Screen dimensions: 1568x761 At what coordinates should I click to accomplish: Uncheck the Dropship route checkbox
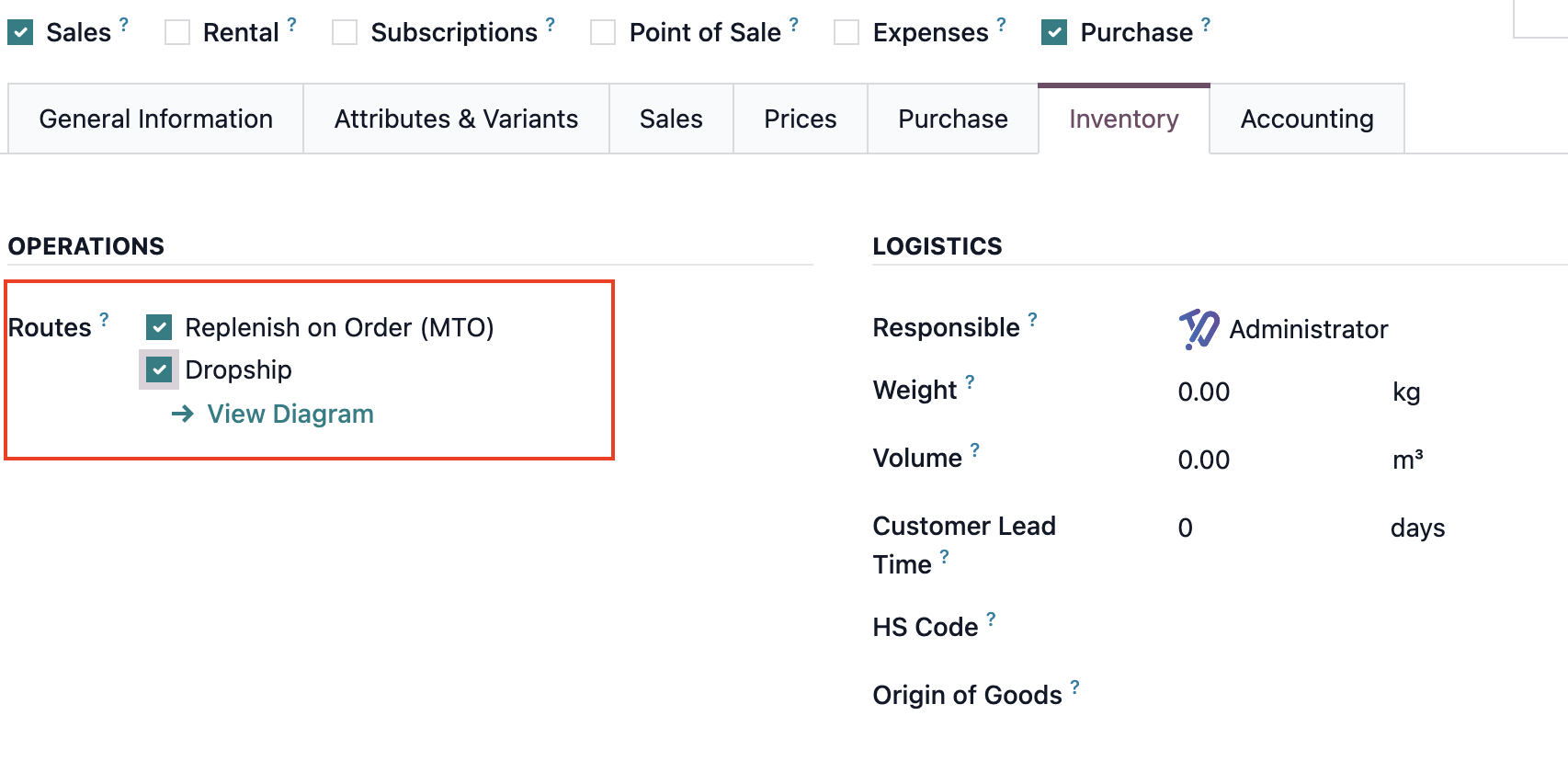(159, 369)
